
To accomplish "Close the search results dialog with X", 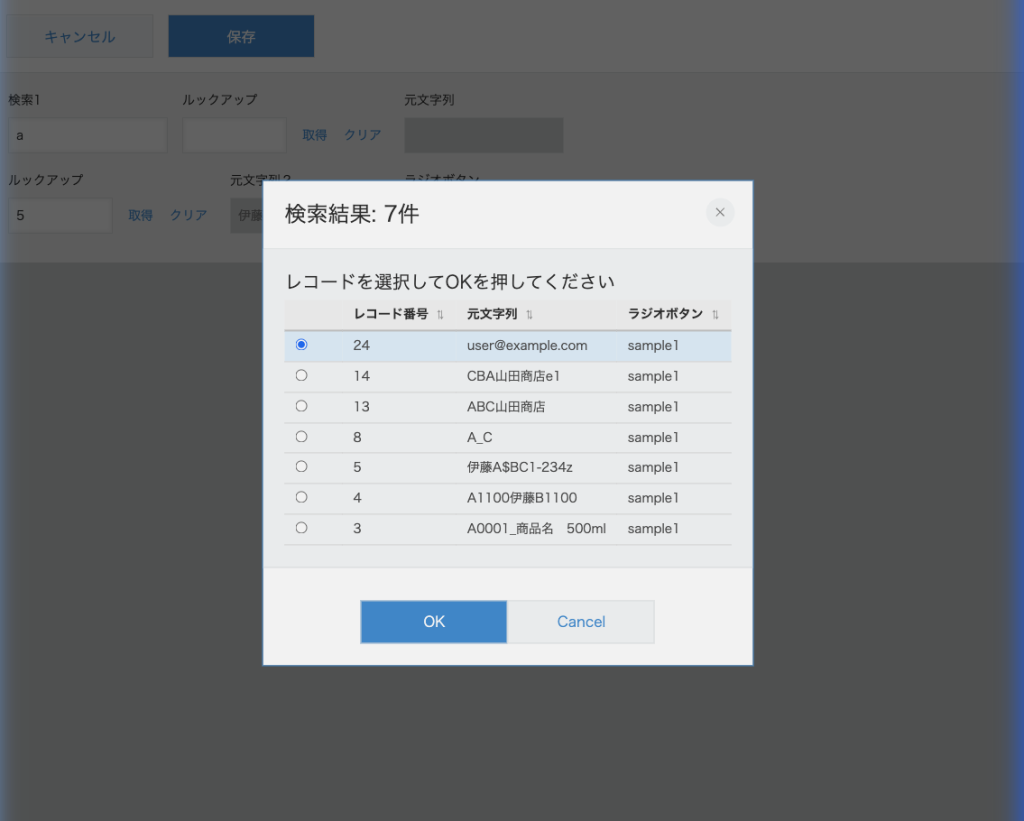I will (720, 213).
